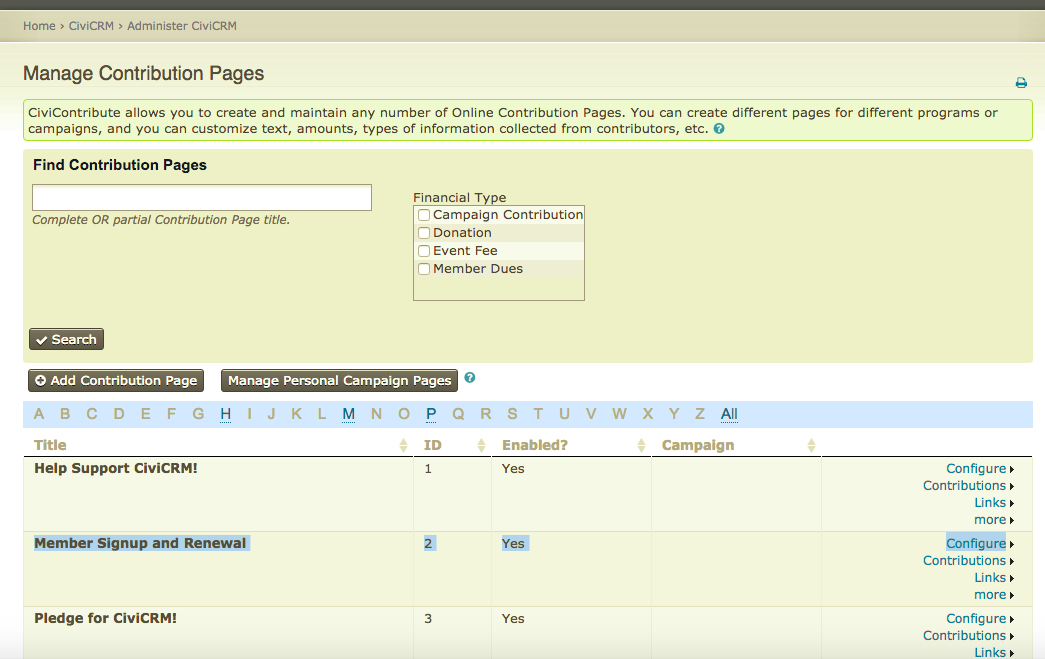
Task: Select the Member Signup and Renewal title
Action: point(140,544)
